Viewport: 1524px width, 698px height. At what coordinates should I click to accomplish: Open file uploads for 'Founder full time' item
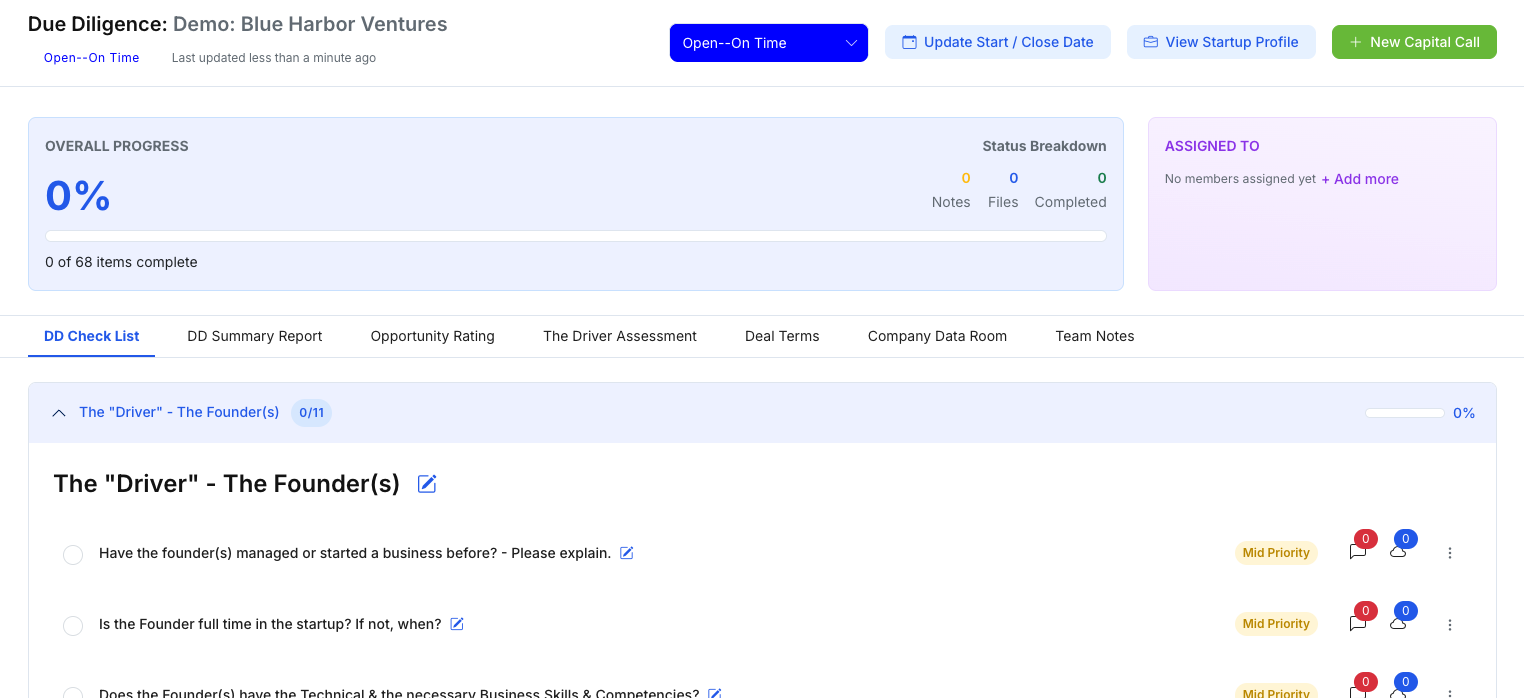tap(1398, 624)
